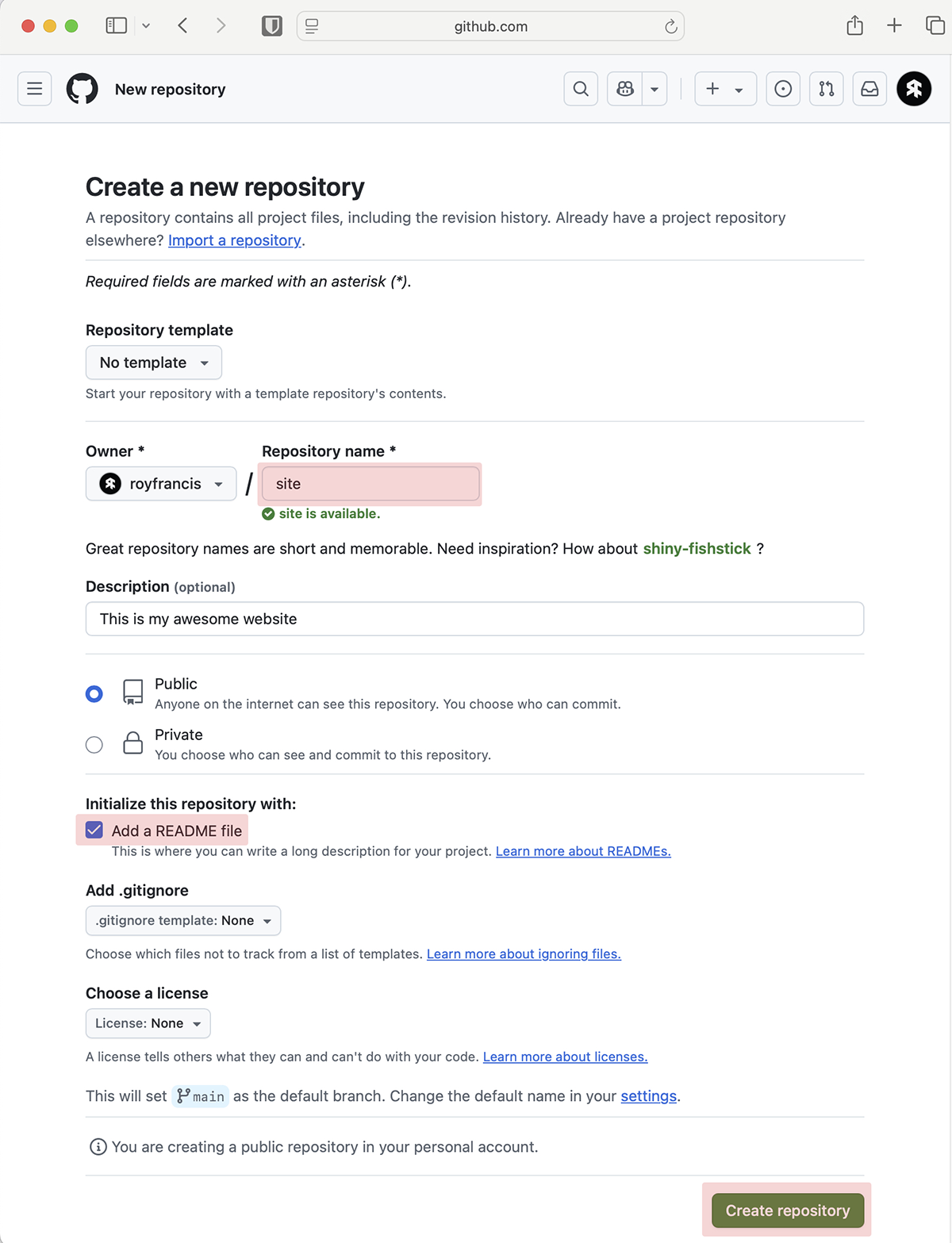Open the royfrancis owner dropdown
This screenshot has width=952, height=1243.
point(161,484)
